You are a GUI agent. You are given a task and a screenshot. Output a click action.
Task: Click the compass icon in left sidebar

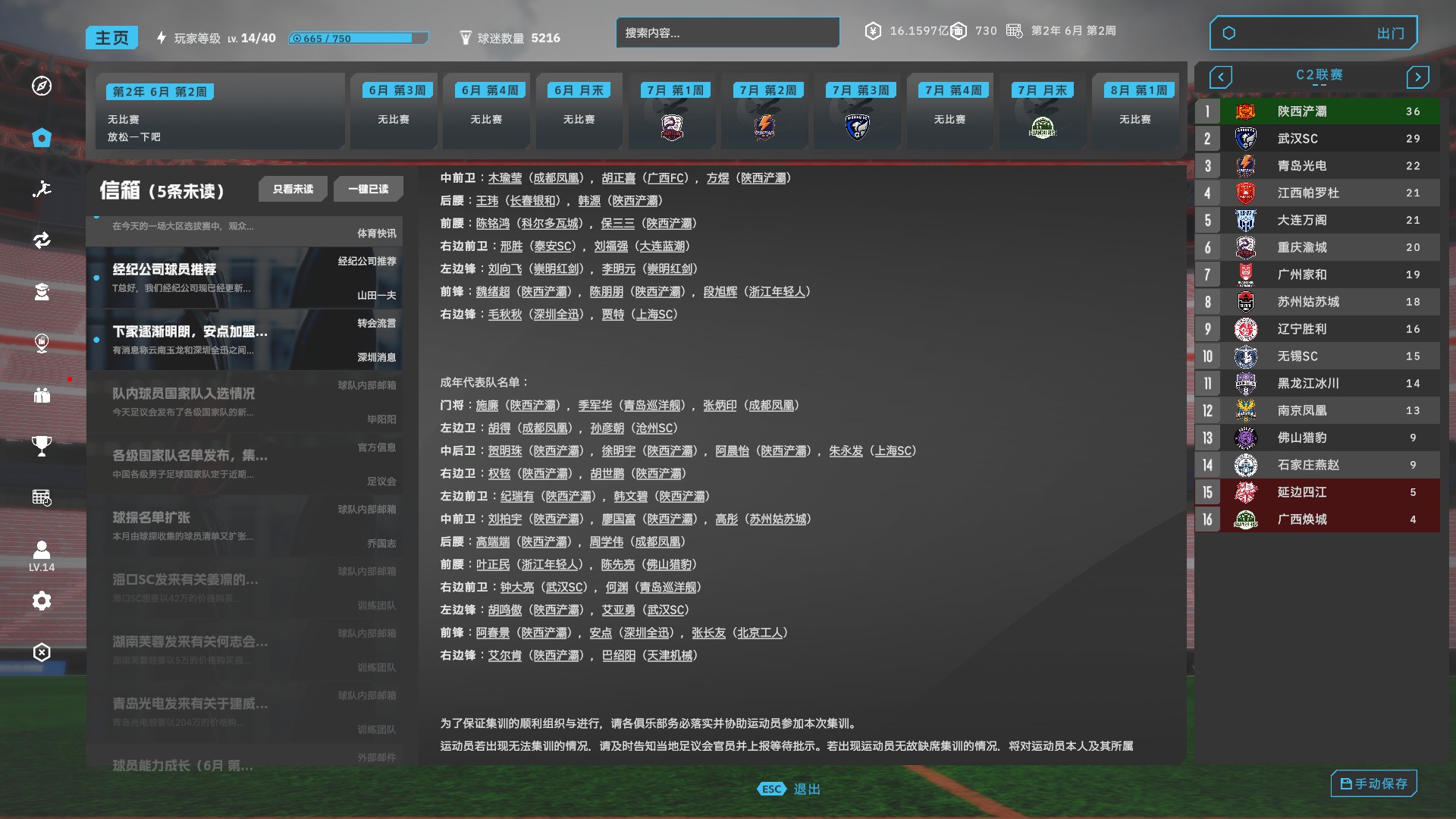point(42,86)
